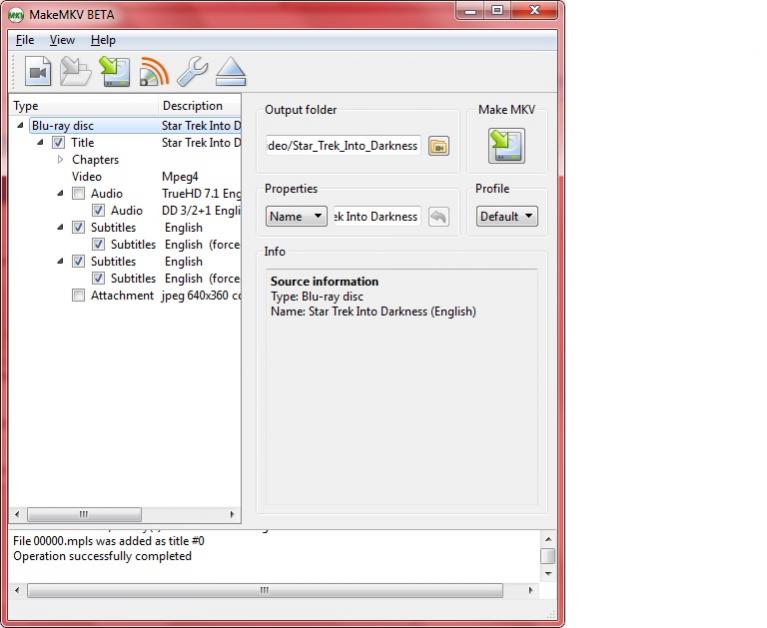
Task: Open the Name property dropdown
Action: tap(296, 216)
